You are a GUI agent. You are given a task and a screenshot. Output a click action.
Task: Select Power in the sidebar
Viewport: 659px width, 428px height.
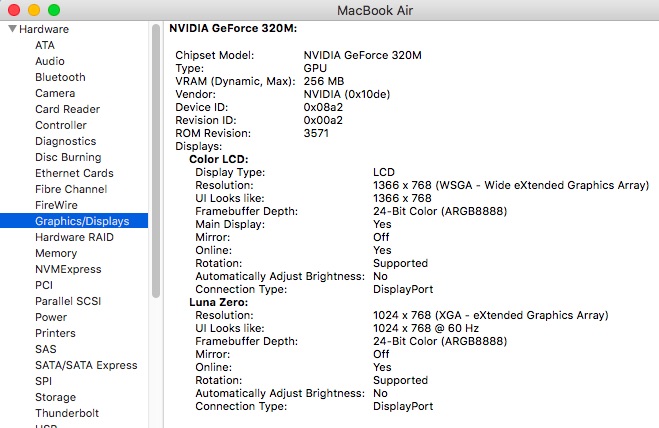point(51,317)
